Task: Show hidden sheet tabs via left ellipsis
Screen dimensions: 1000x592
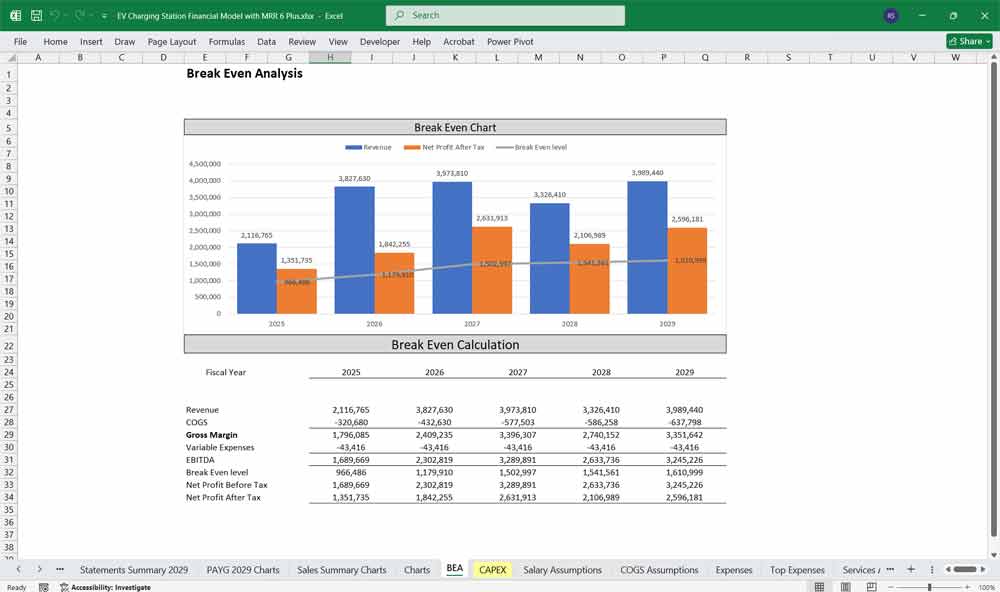Action: coord(60,569)
